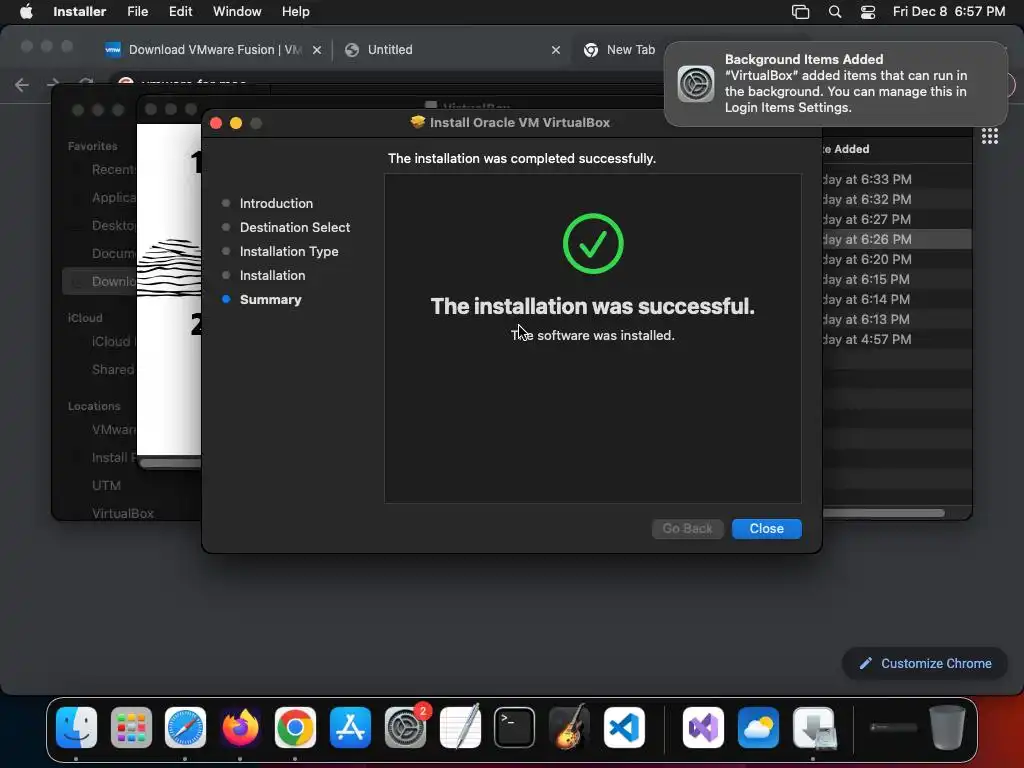1024x768 pixels.
Task: Open the Edit menu
Action: (x=180, y=12)
